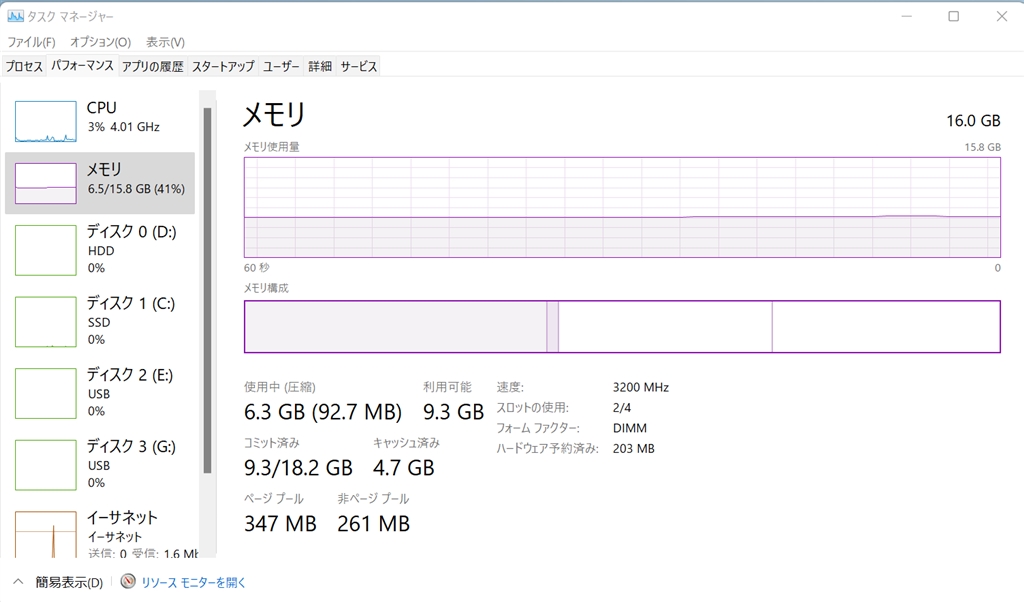Open the ファイル(F) menu
Image resolution: width=1024 pixels, height=602 pixels.
coord(31,42)
